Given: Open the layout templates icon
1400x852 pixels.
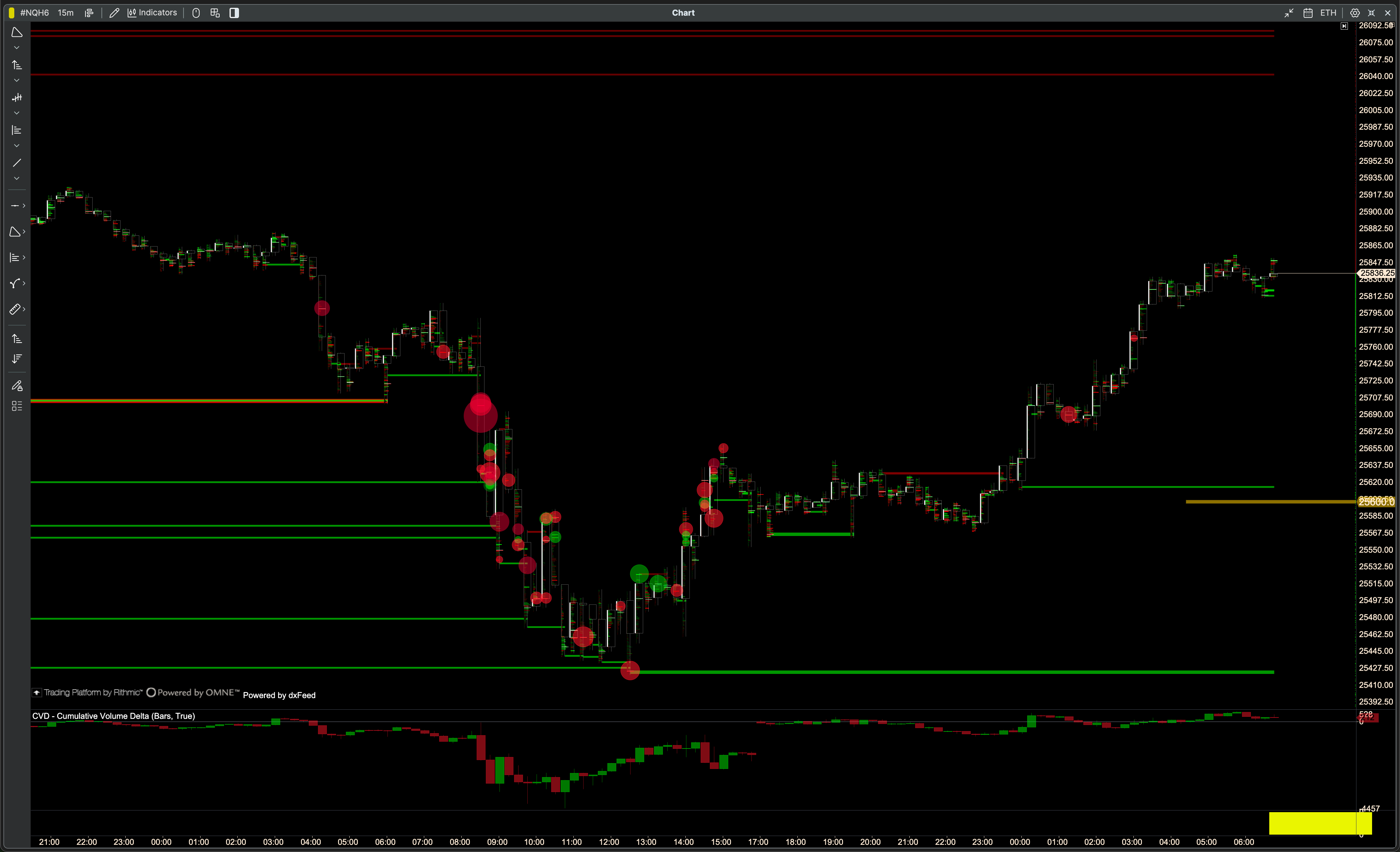Looking at the screenshot, I should click(215, 13).
